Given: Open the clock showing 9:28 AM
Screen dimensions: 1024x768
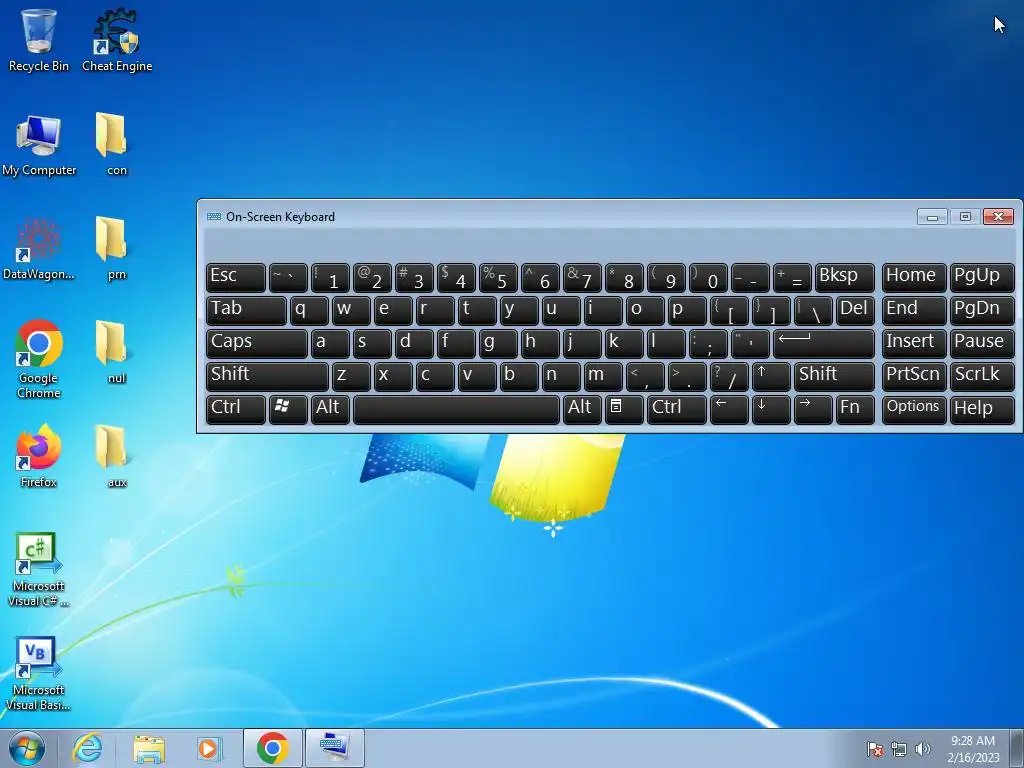Looking at the screenshot, I should [x=973, y=748].
